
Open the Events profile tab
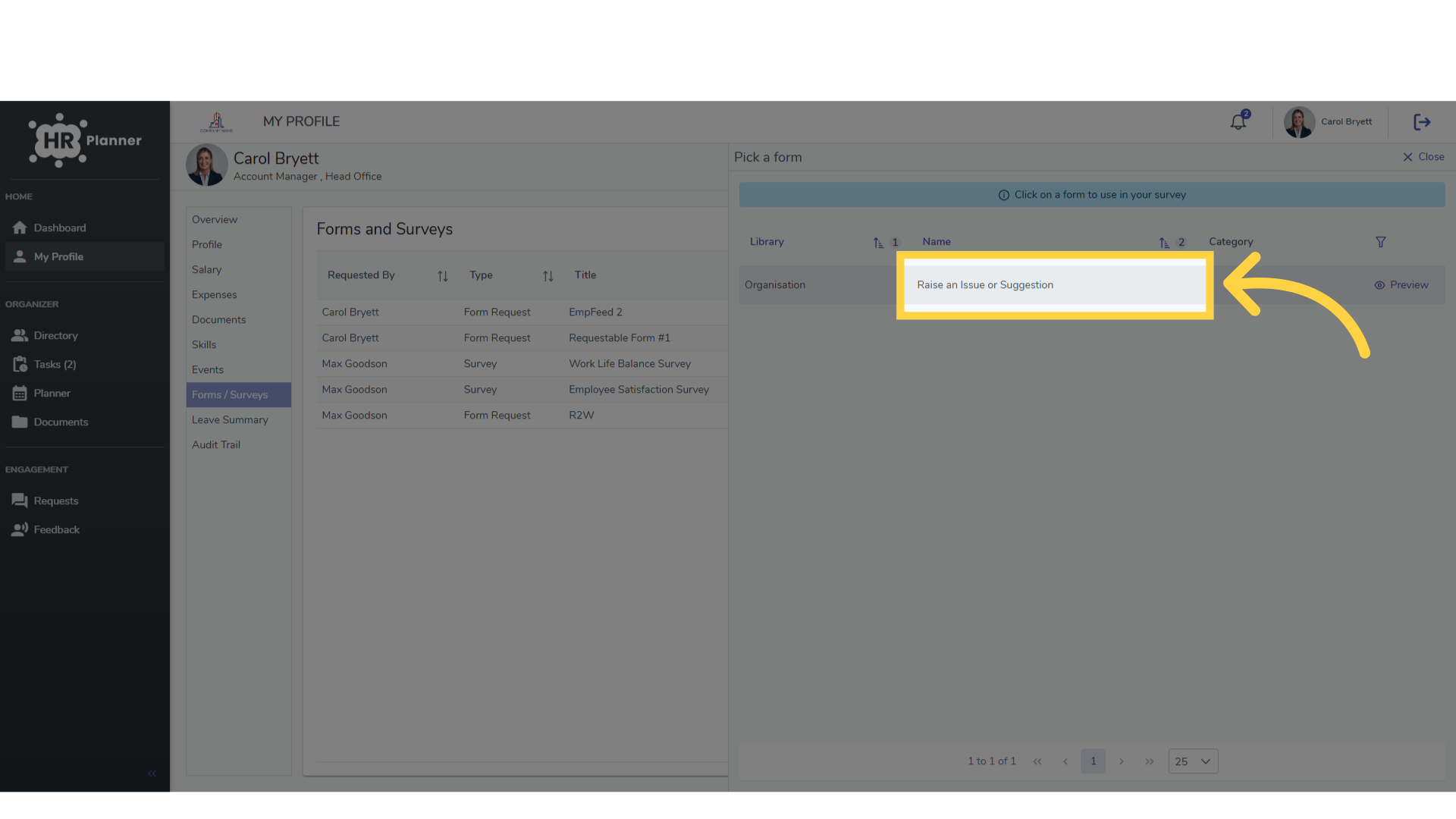239,370
